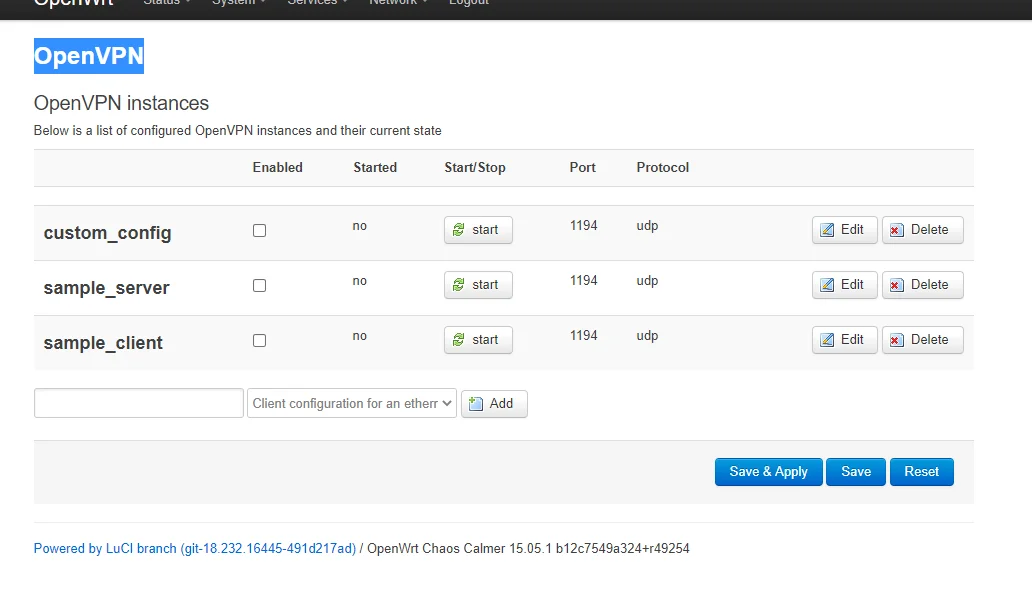Start the custom_config OpenVPN instance
The width and height of the screenshot is (1032, 595).
click(478, 230)
